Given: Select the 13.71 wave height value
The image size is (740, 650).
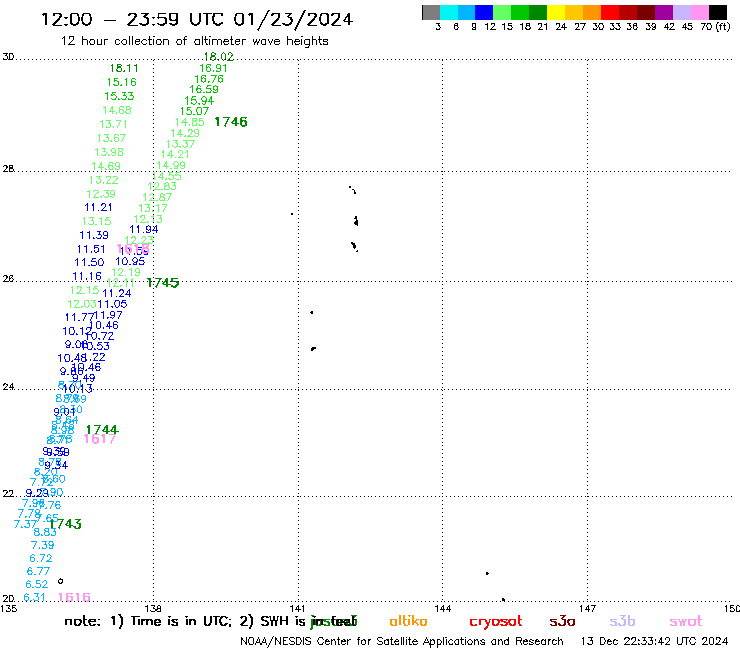Looking at the screenshot, I should [113, 124].
